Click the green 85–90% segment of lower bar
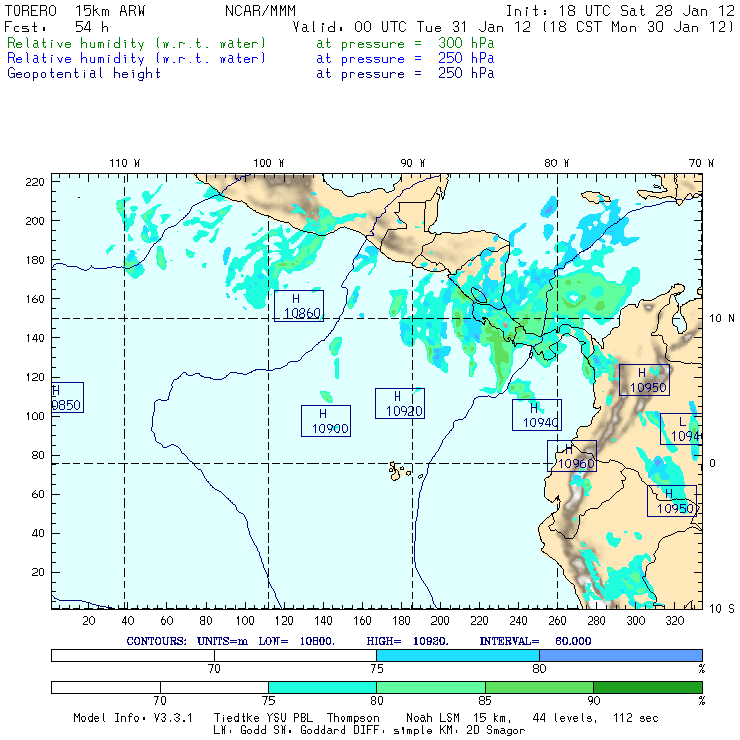The image size is (740, 740). (x=539, y=687)
